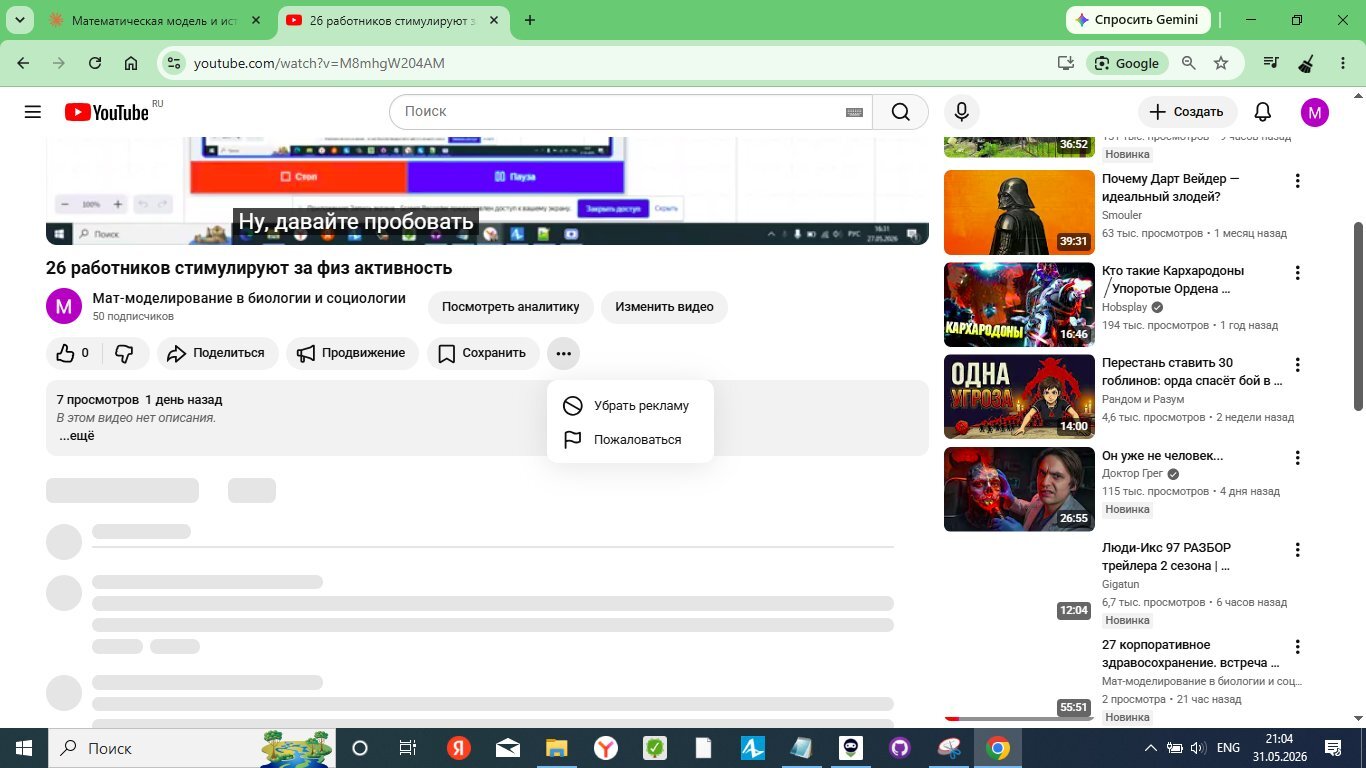The height and width of the screenshot is (768, 1366).
Task: Open Chrome three-dot main menu
Action: pyautogui.click(x=1341, y=63)
